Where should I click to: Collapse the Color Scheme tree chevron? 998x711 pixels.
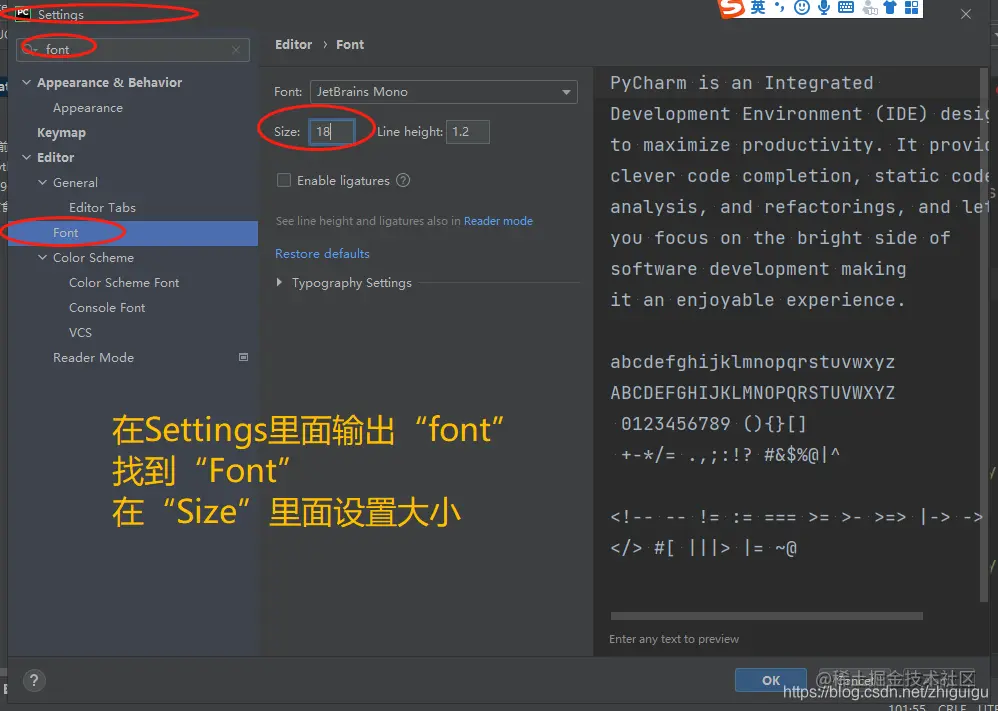point(43,258)
